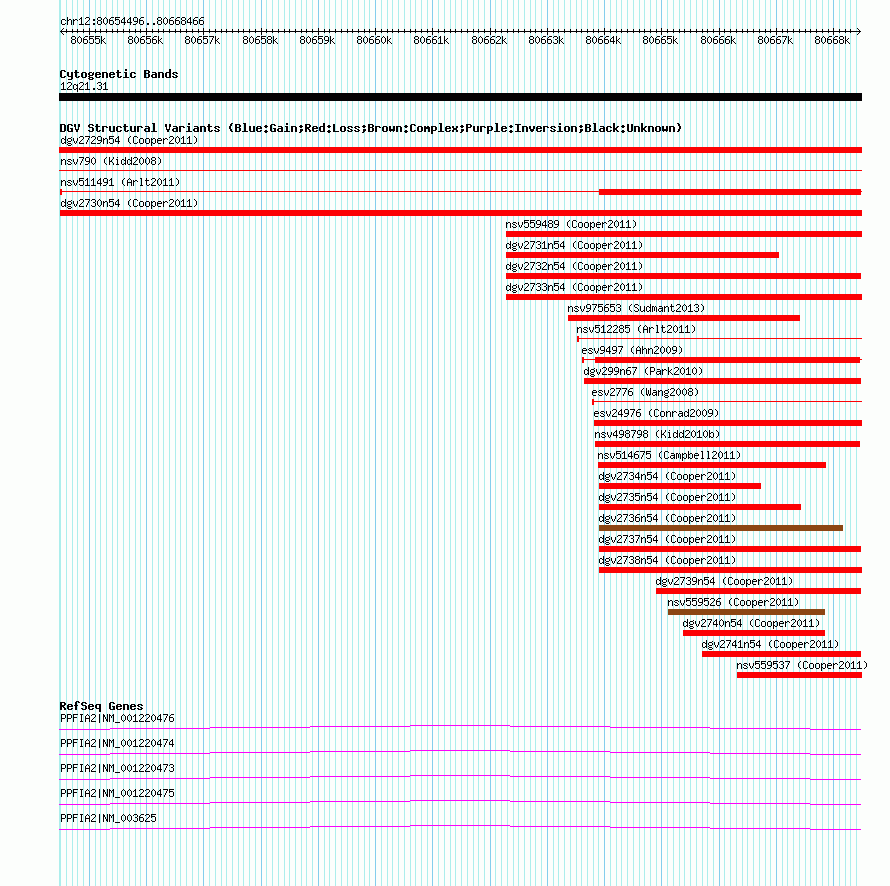Image resolution: width=890 pixels, height=886 pixels.
Task: Select dgv2734n54 (Cooper2011) label
Action: coord(667,476)
